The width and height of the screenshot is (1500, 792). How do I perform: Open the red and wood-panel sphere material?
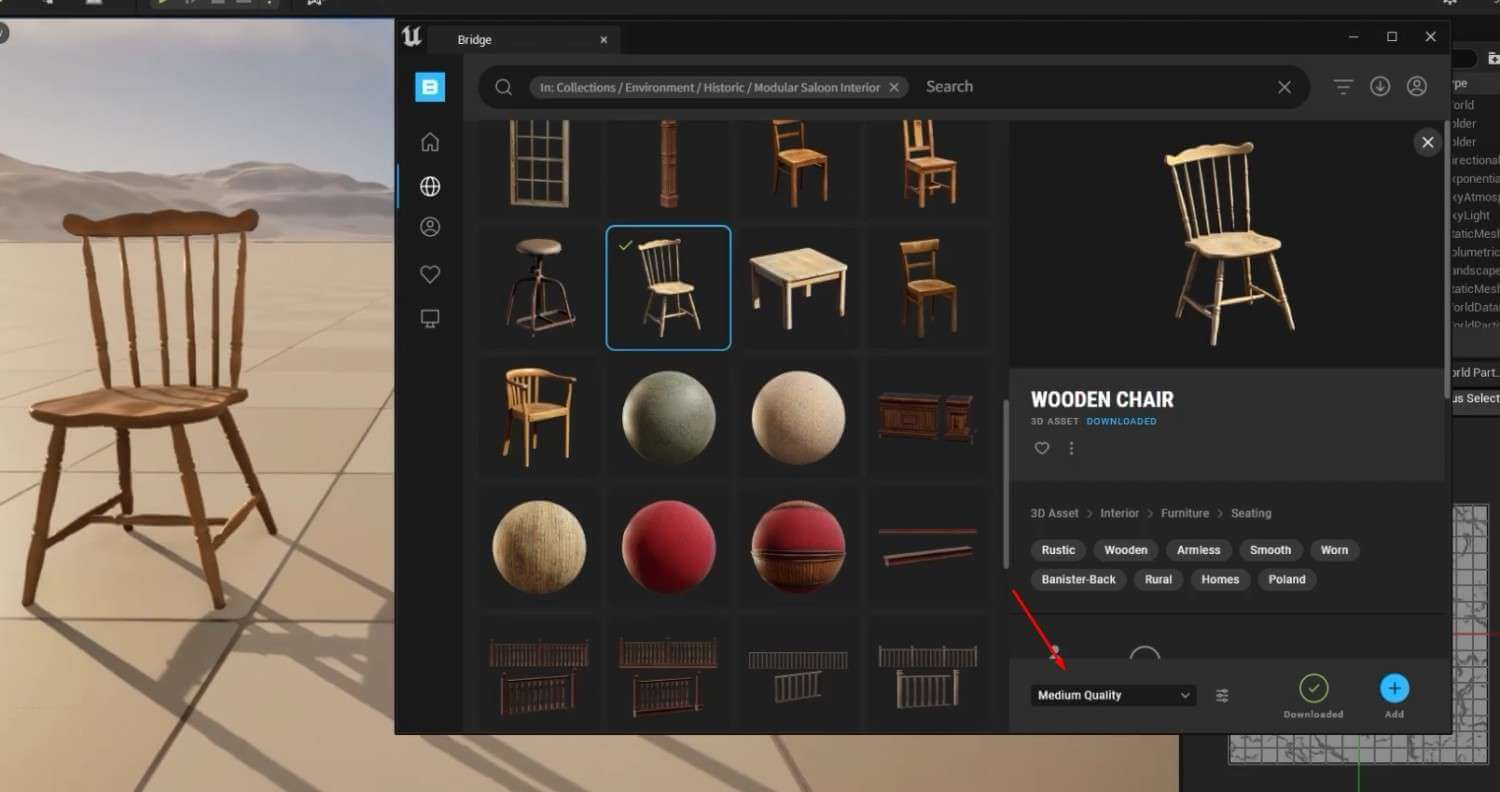pos(798,547)
